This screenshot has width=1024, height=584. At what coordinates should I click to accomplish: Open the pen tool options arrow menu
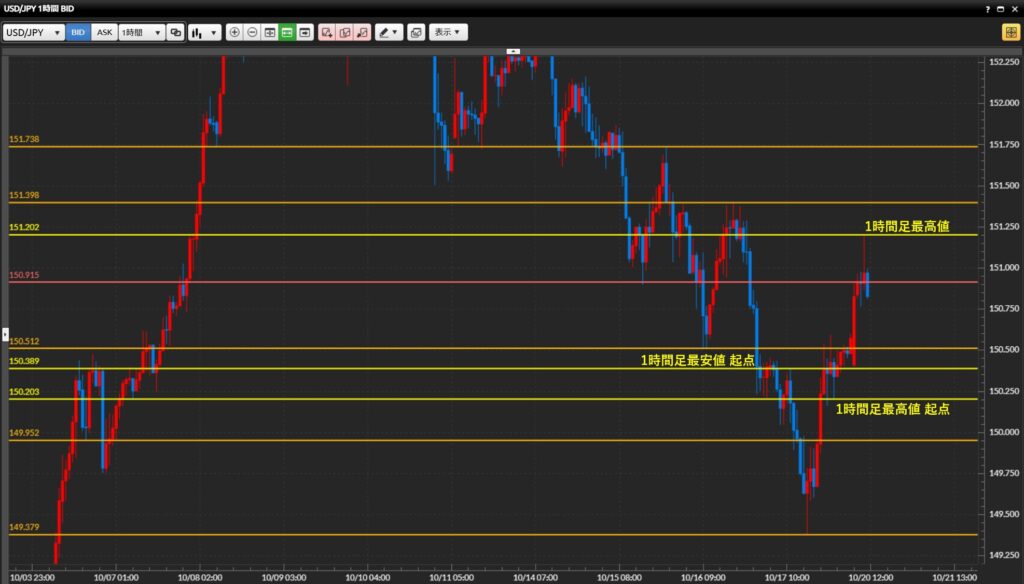[396, 32]
